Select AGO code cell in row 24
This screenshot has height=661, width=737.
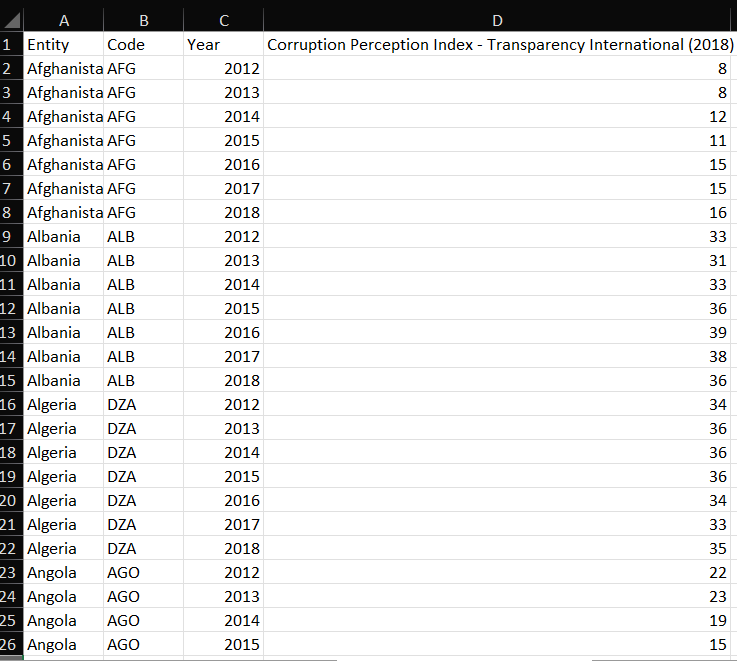click(143, 596)
